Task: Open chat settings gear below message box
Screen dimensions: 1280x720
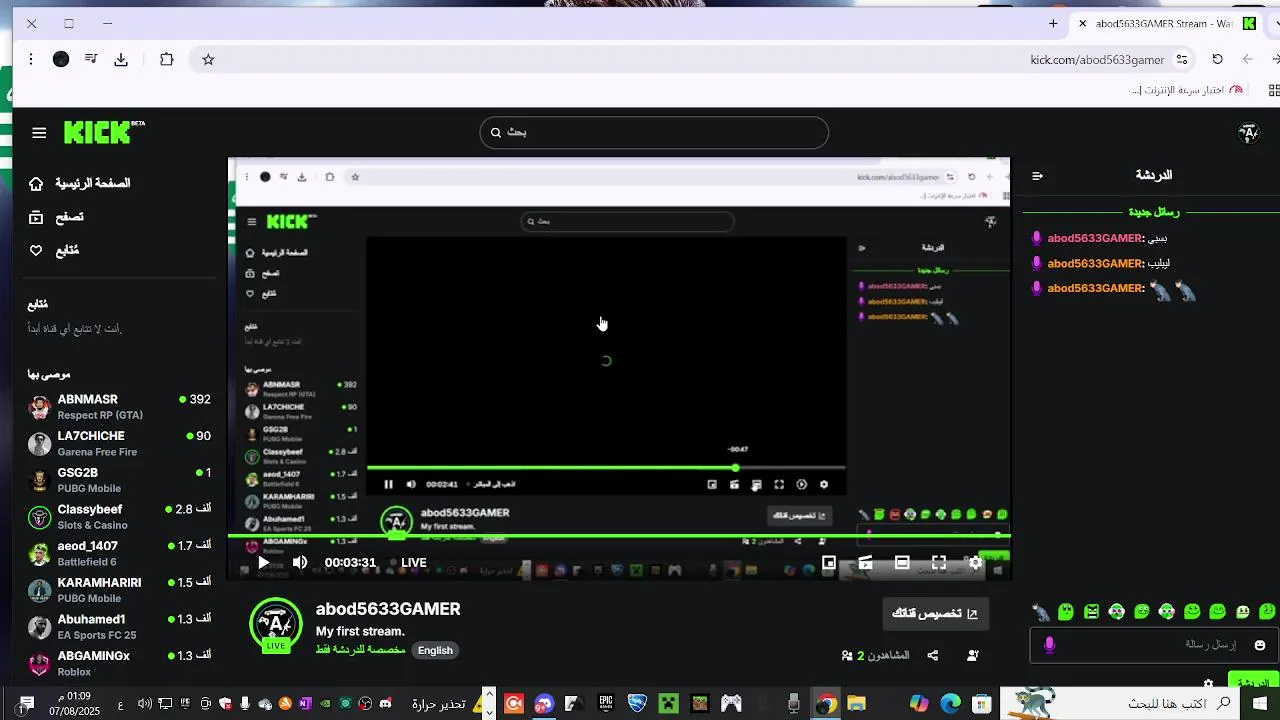Action: coord(1209,684)
